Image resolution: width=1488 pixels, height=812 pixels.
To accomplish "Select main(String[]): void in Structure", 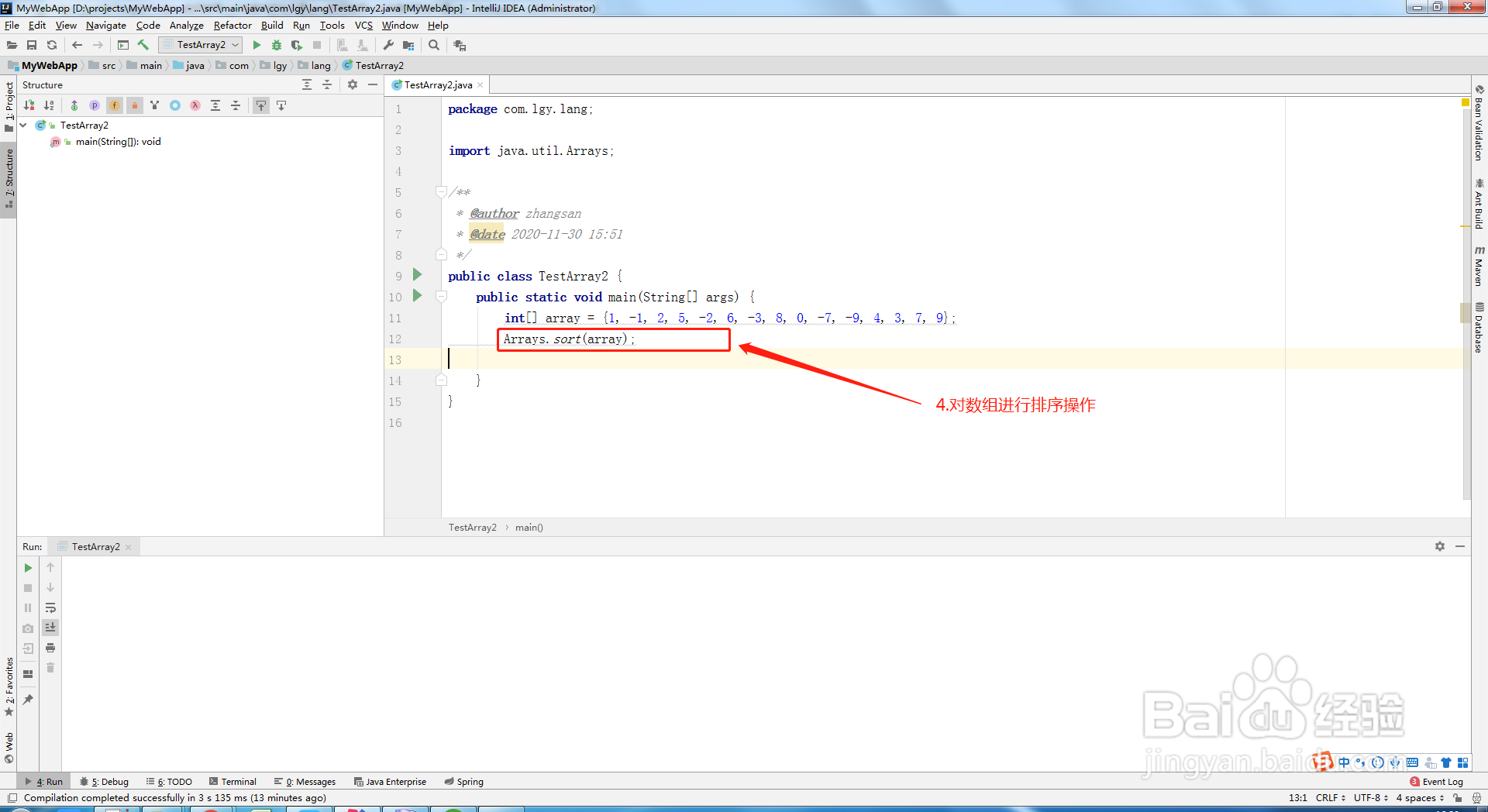I will tap(118, 142).
